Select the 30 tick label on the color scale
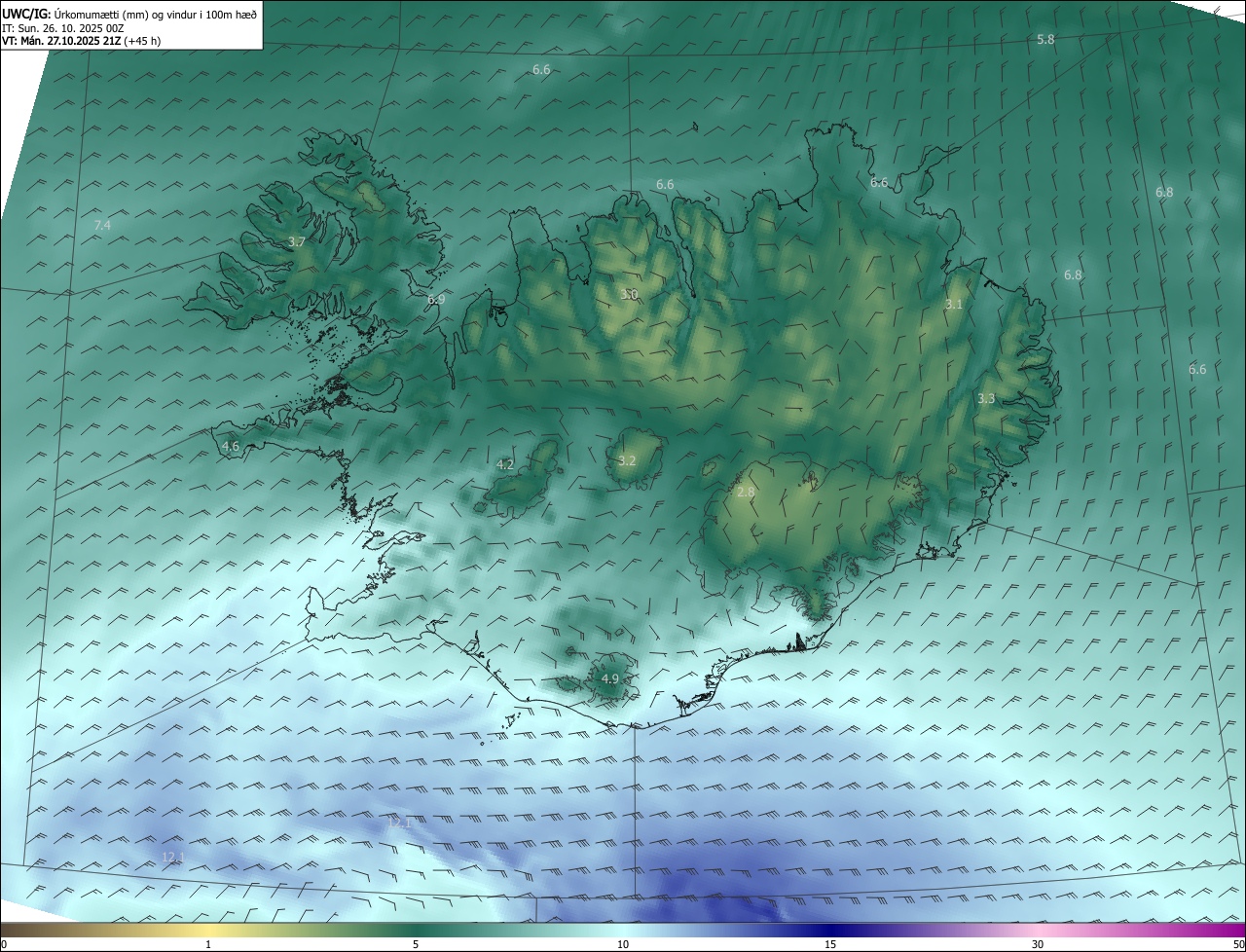1246x952 pixels. 1038,944
